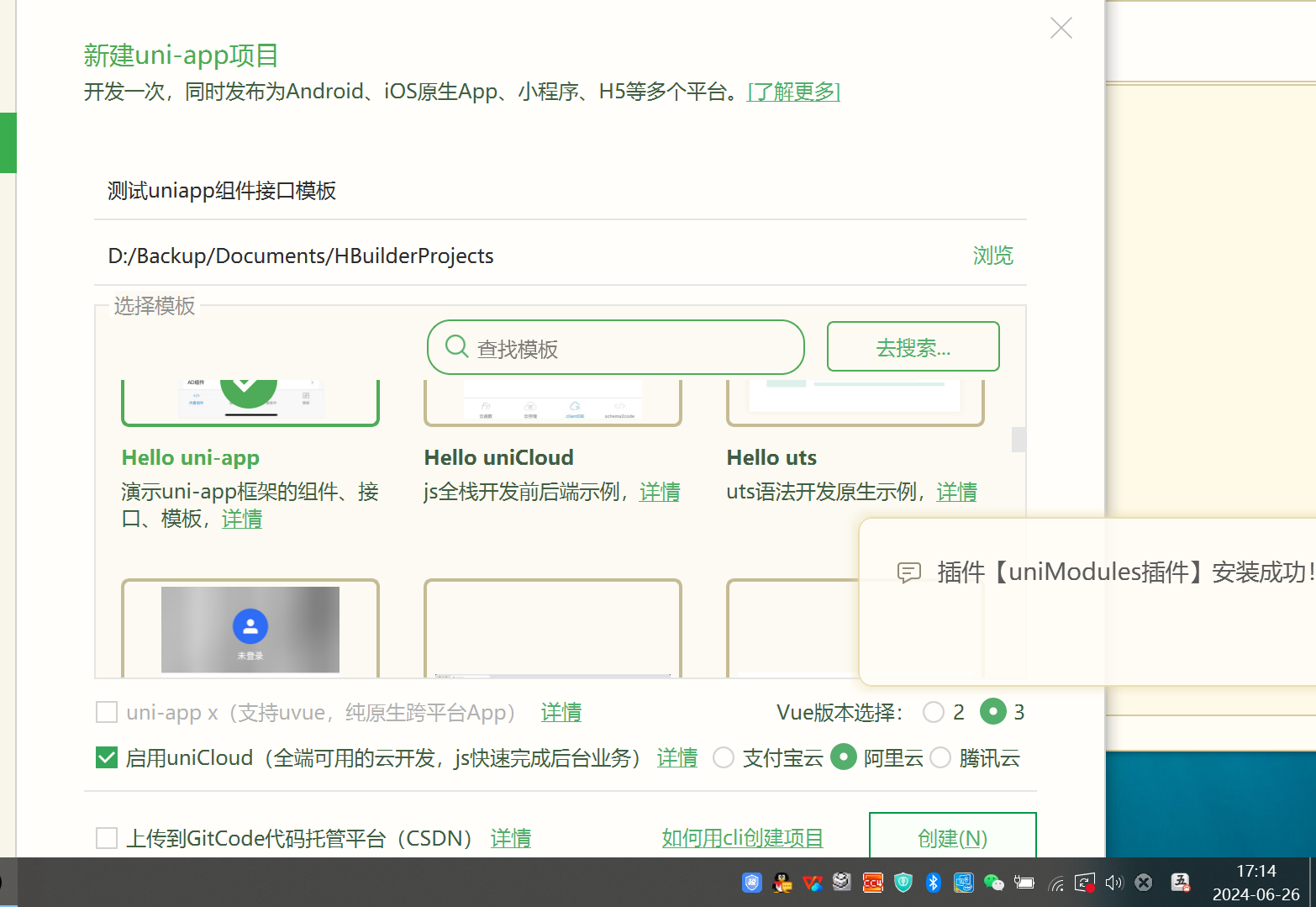The width and height of the screenshot is (1316, 907).
Task: Click the template list scrollbar thumb
Action: coord(1019,440)
